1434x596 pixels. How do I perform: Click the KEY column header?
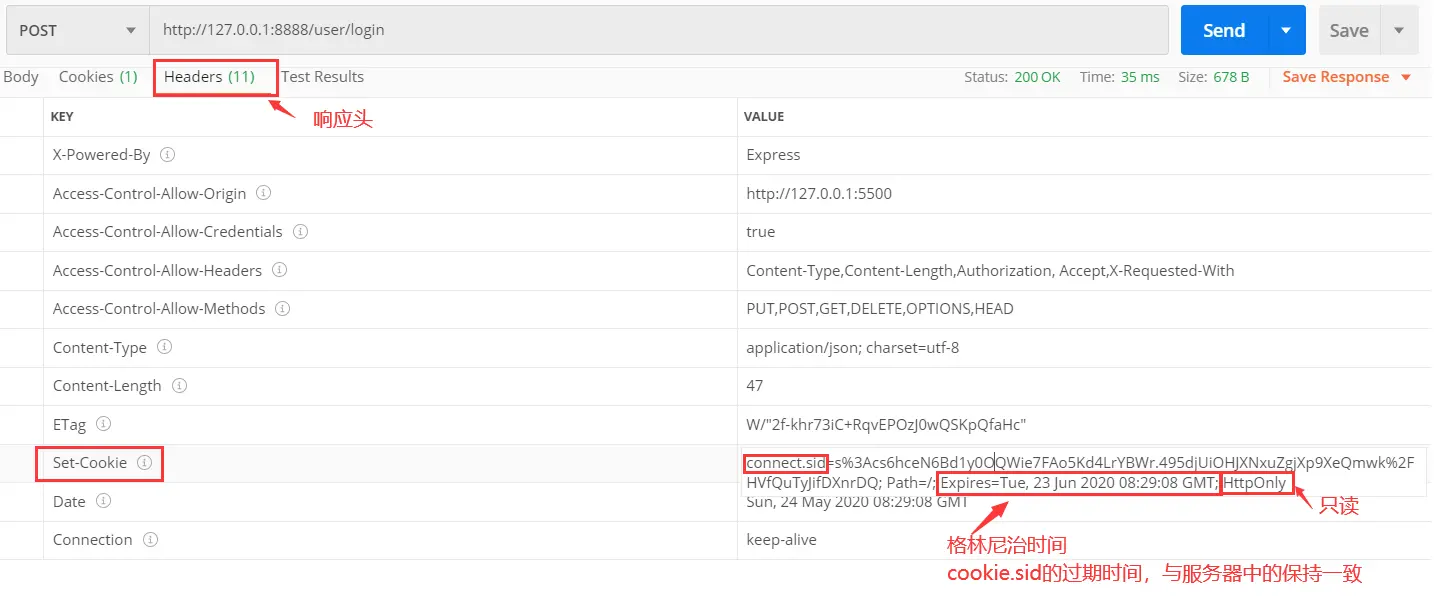[62, 117]
